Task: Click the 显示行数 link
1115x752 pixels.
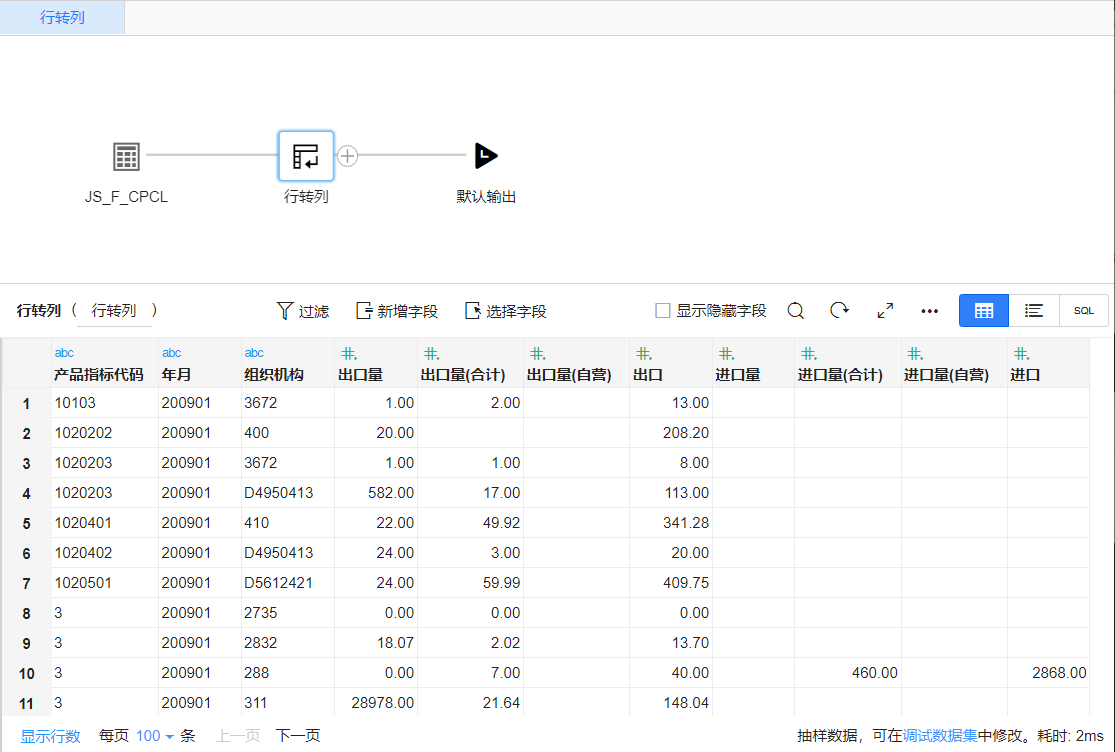Action: [51, 736]
